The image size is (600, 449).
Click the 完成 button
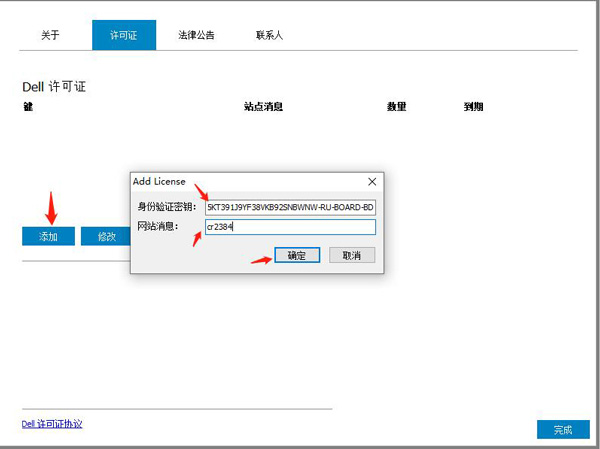562,429
